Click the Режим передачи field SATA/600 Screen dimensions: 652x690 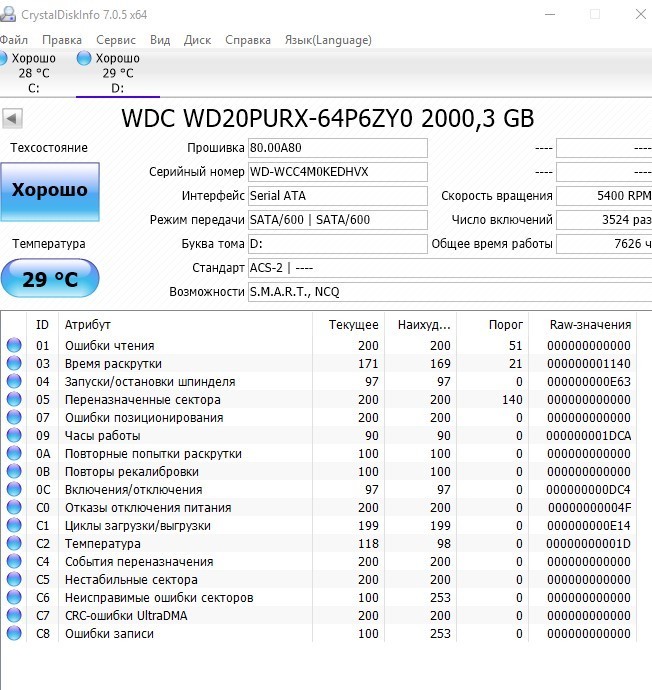[337, 220]
